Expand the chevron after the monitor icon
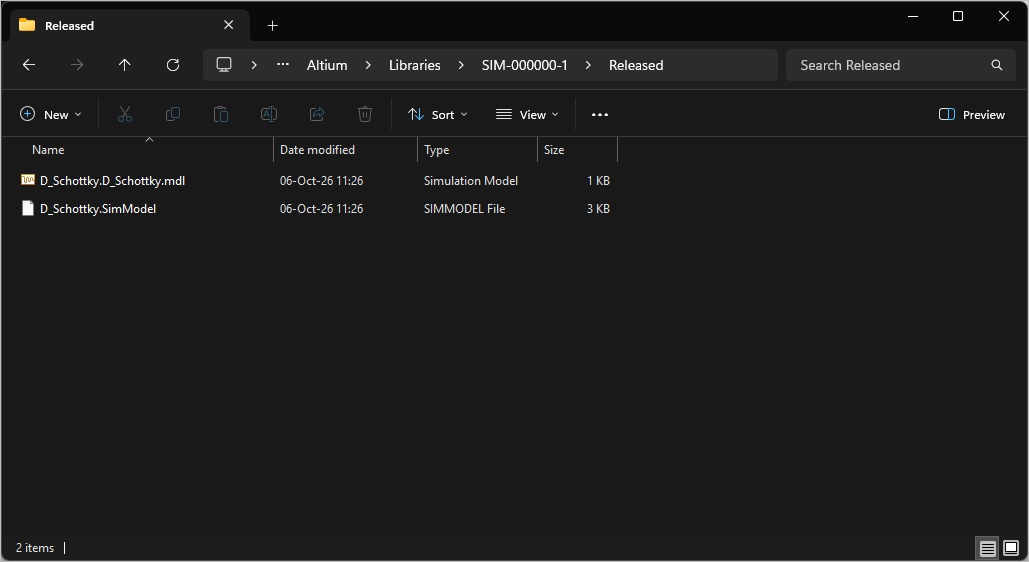 click(254, 65)
